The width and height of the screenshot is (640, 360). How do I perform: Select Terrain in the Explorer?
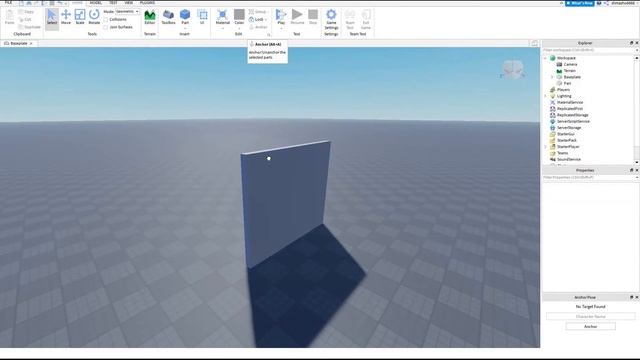(x=569, y=71)
